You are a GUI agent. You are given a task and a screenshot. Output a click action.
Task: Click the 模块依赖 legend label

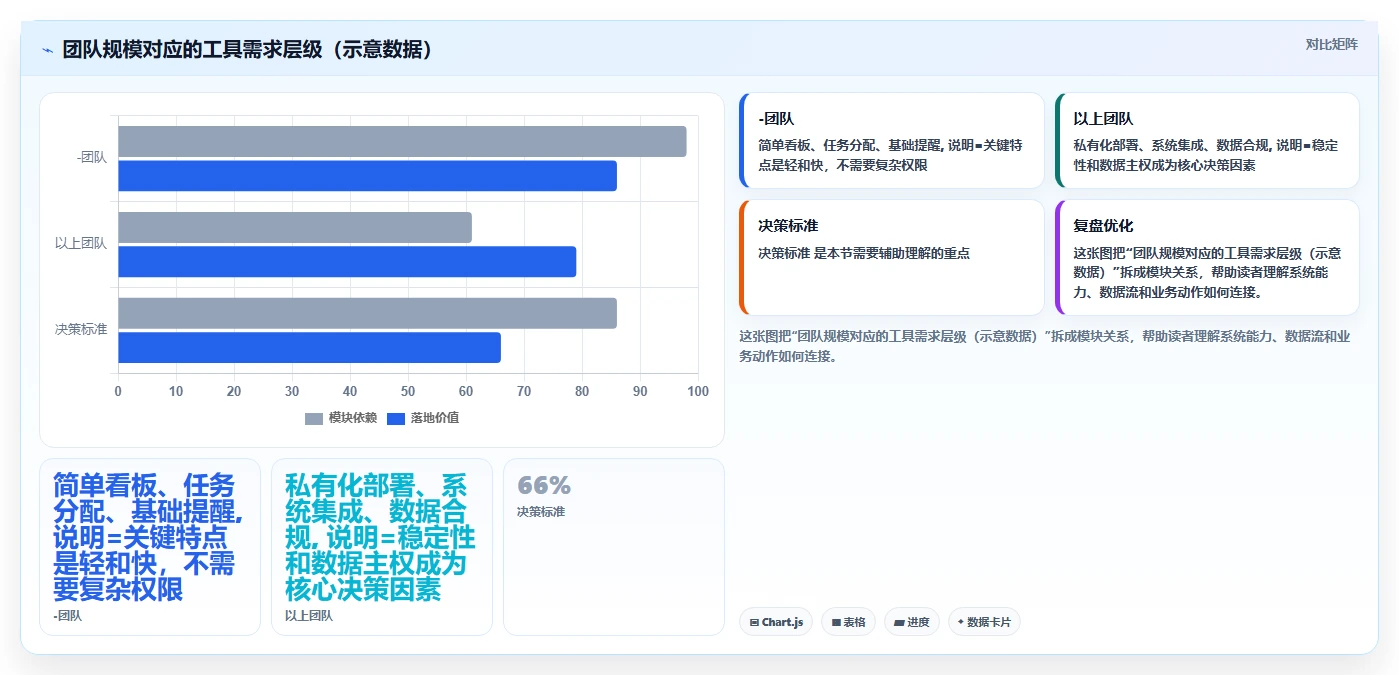[353, 418]
